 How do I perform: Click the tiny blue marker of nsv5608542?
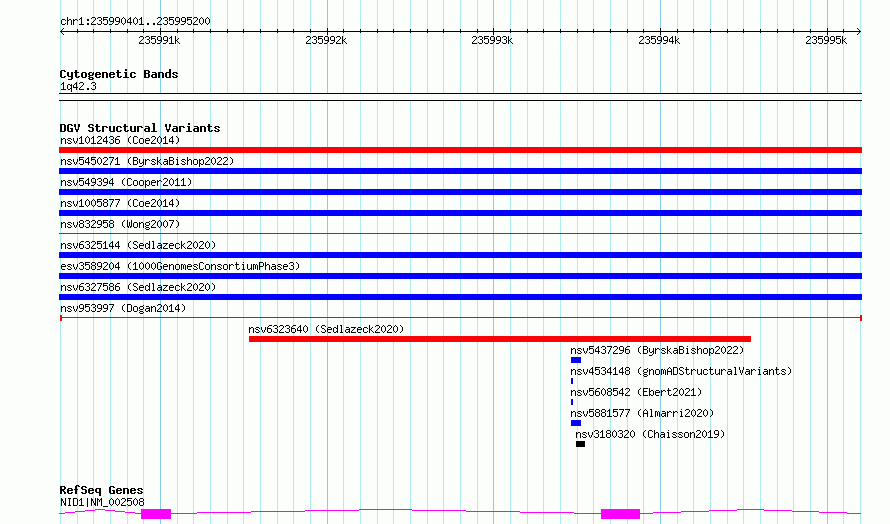point(572,402)
